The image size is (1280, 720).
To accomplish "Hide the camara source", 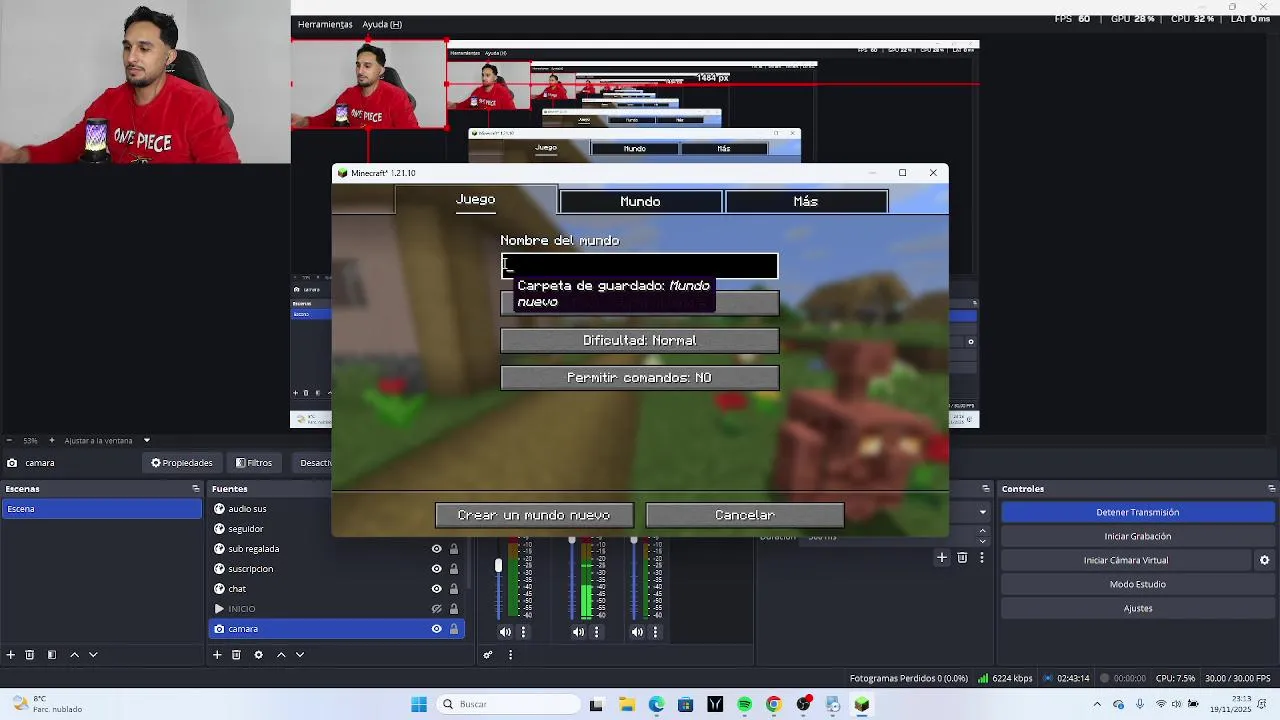I will point(436,629).
